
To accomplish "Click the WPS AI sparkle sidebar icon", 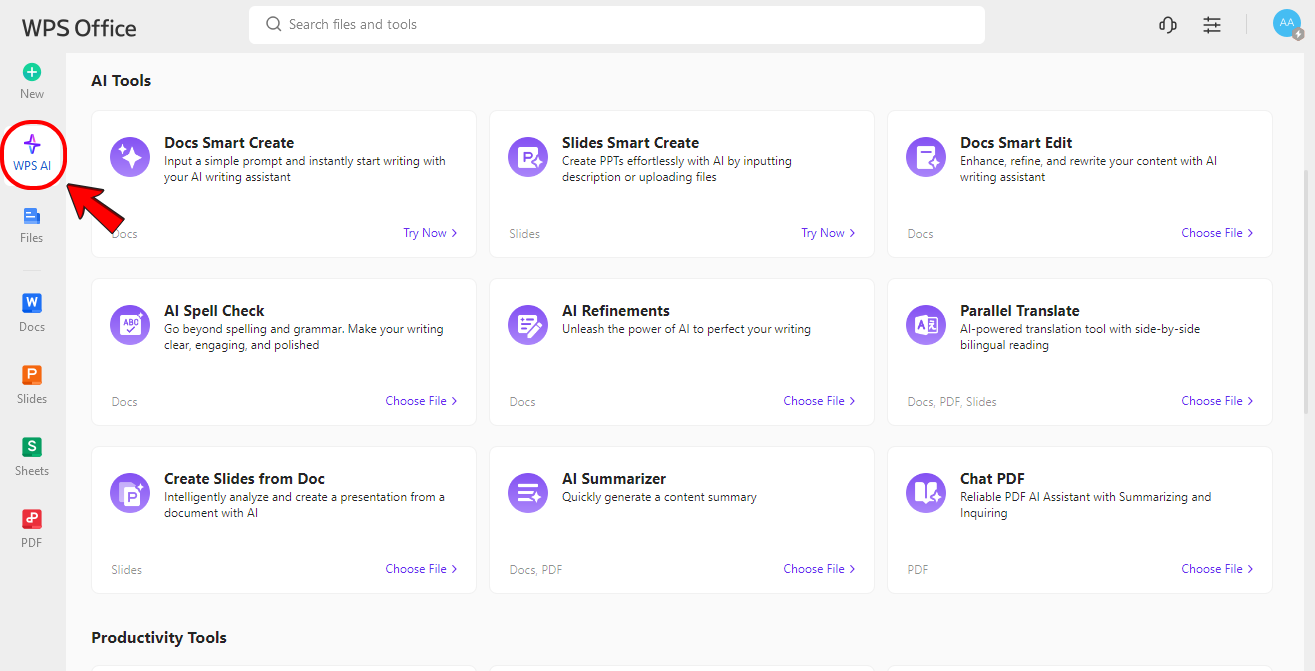I will tap(32, 145).
